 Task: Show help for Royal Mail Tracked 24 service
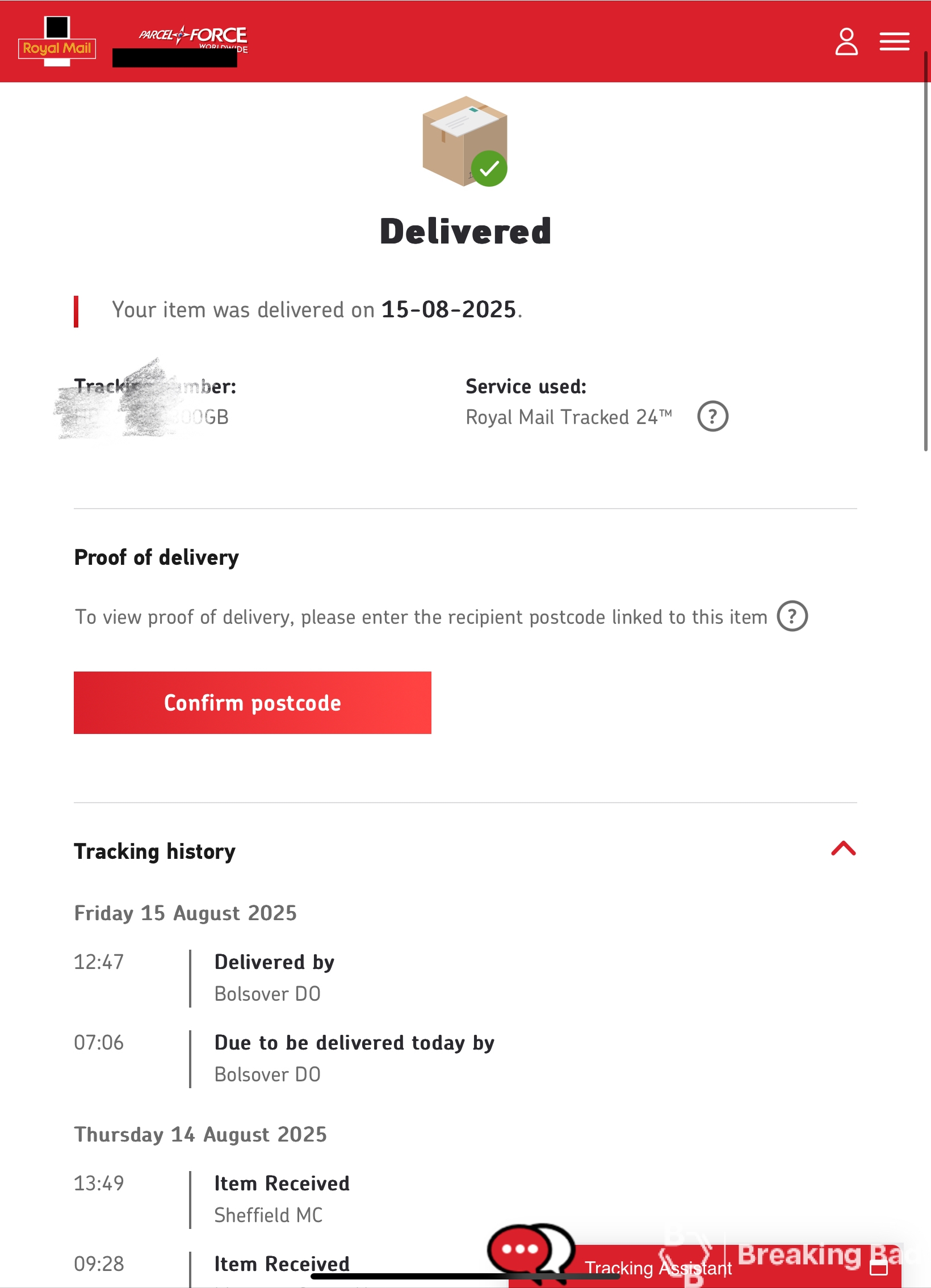tap(712, 416)
